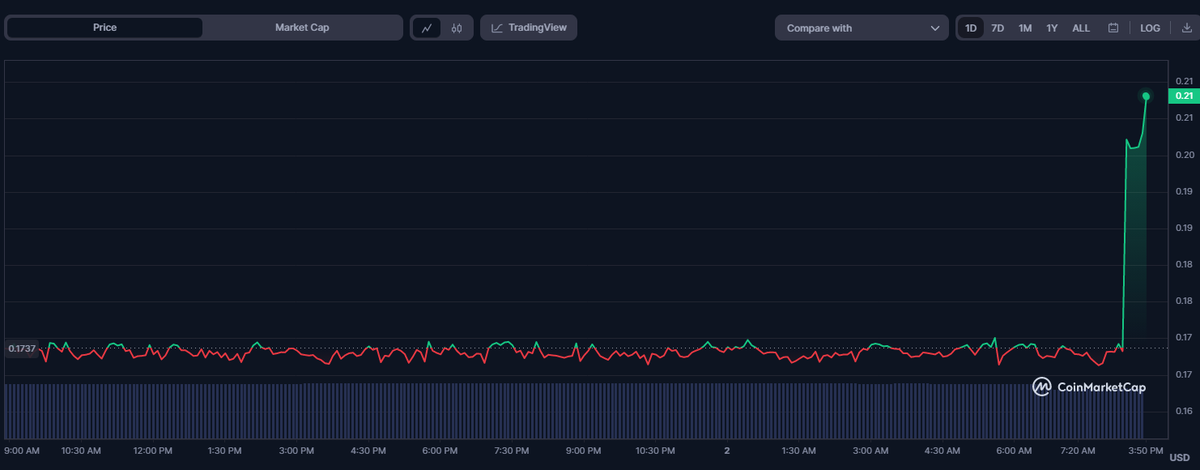
Task: Select the ALL time range
Action: 1081,28
